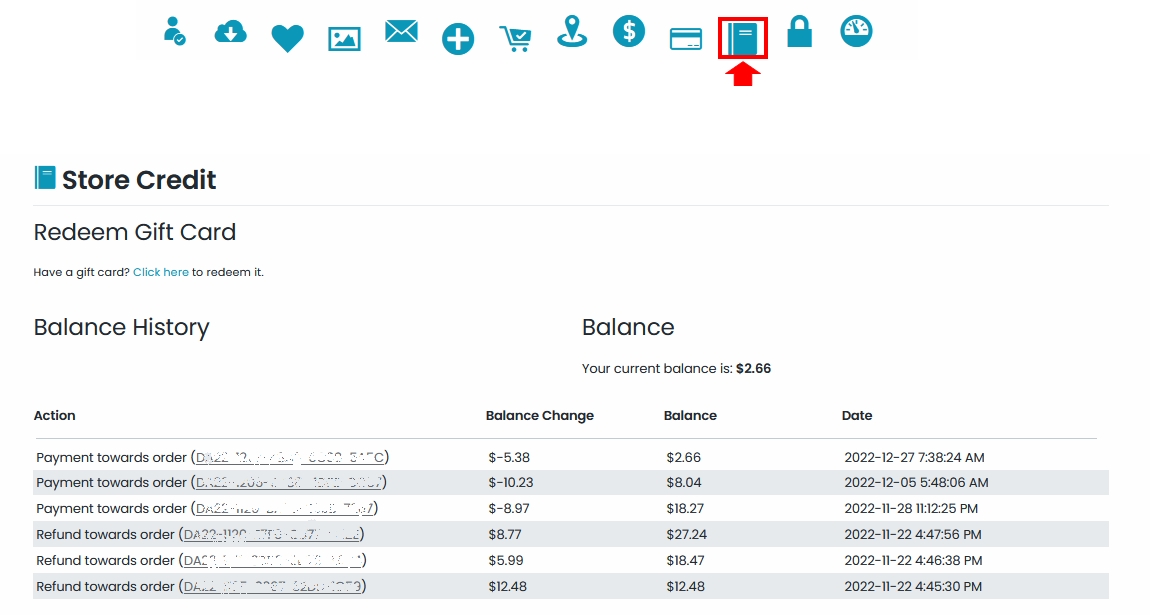Click the map pin addresses icon
Screen dimensions: 1150x615
(572, 31)
